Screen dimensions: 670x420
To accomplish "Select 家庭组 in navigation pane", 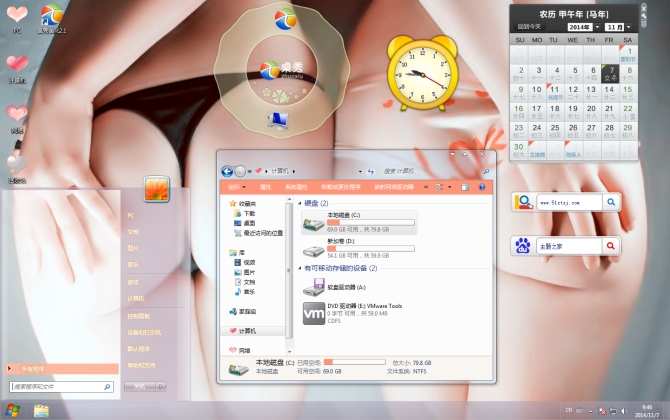I will click(x=247, y=311).
